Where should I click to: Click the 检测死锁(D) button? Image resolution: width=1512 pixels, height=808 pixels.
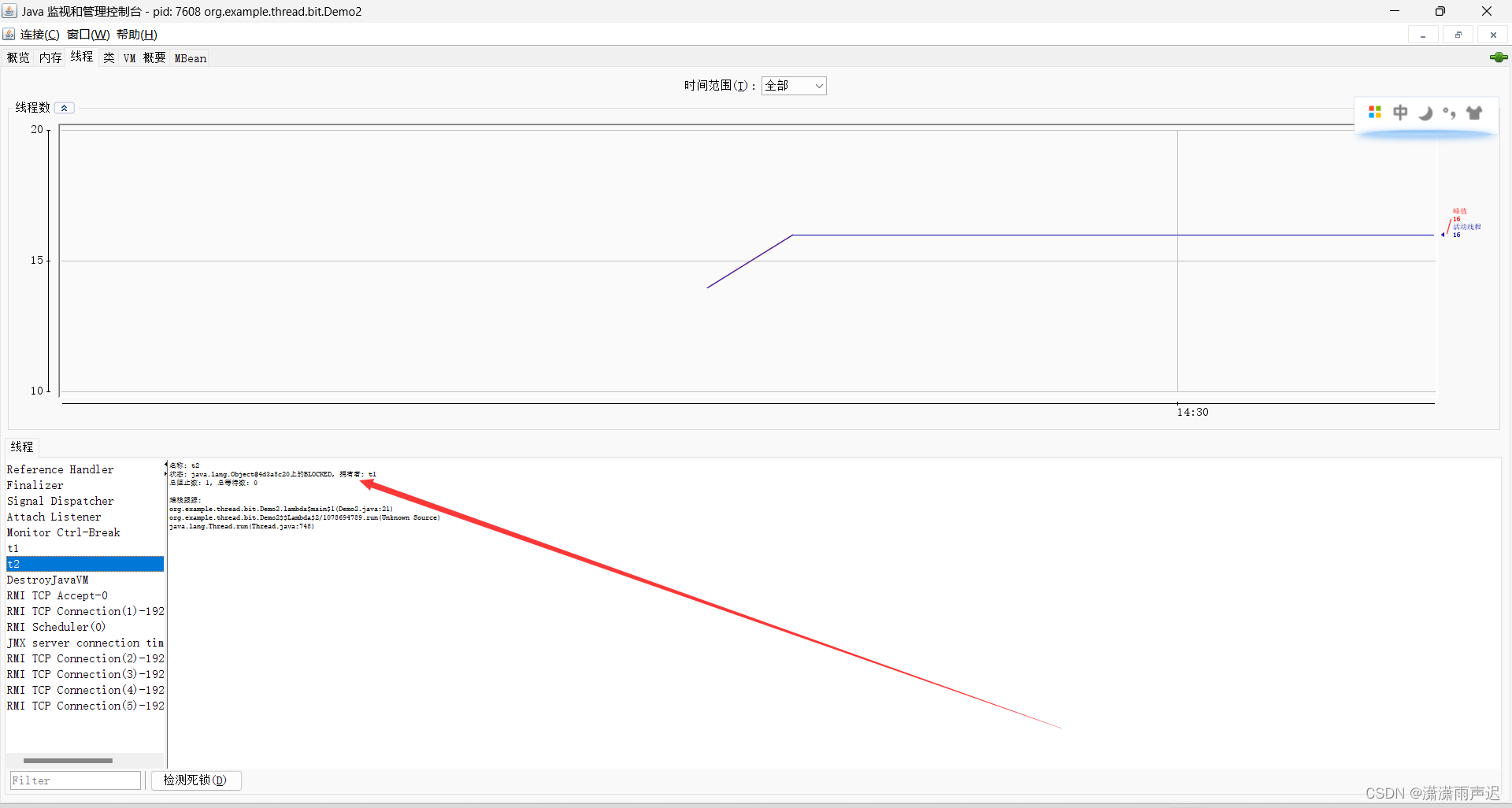coord(195,780)
